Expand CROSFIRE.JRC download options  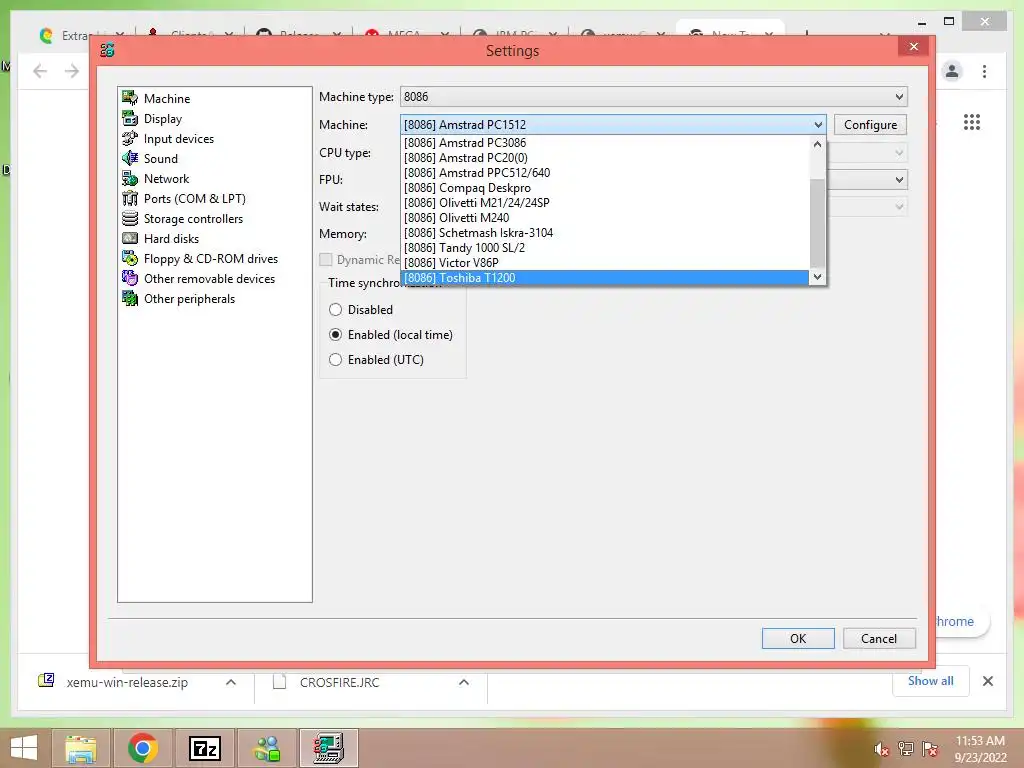[464, 682]
